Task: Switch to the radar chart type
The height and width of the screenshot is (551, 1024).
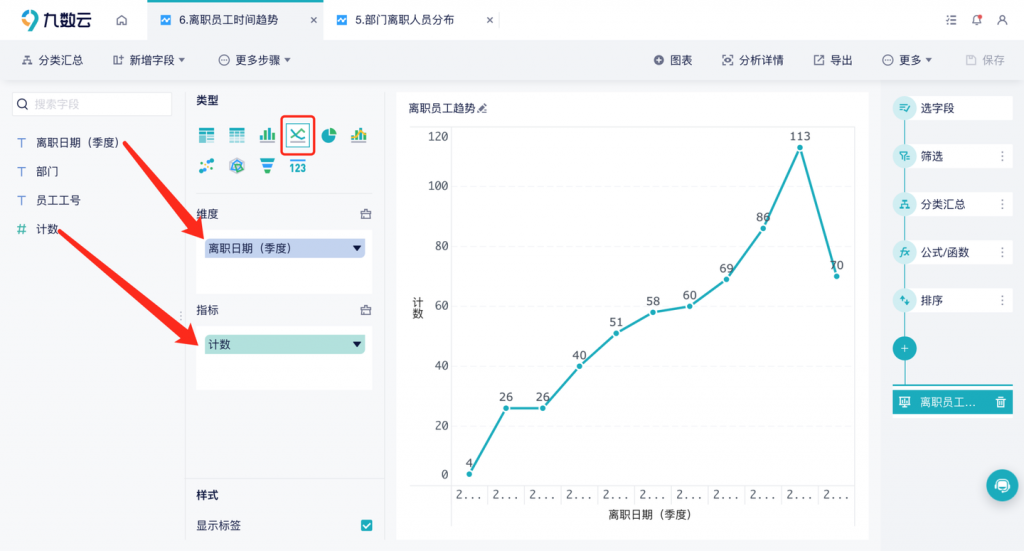Action: coord(237,166)
